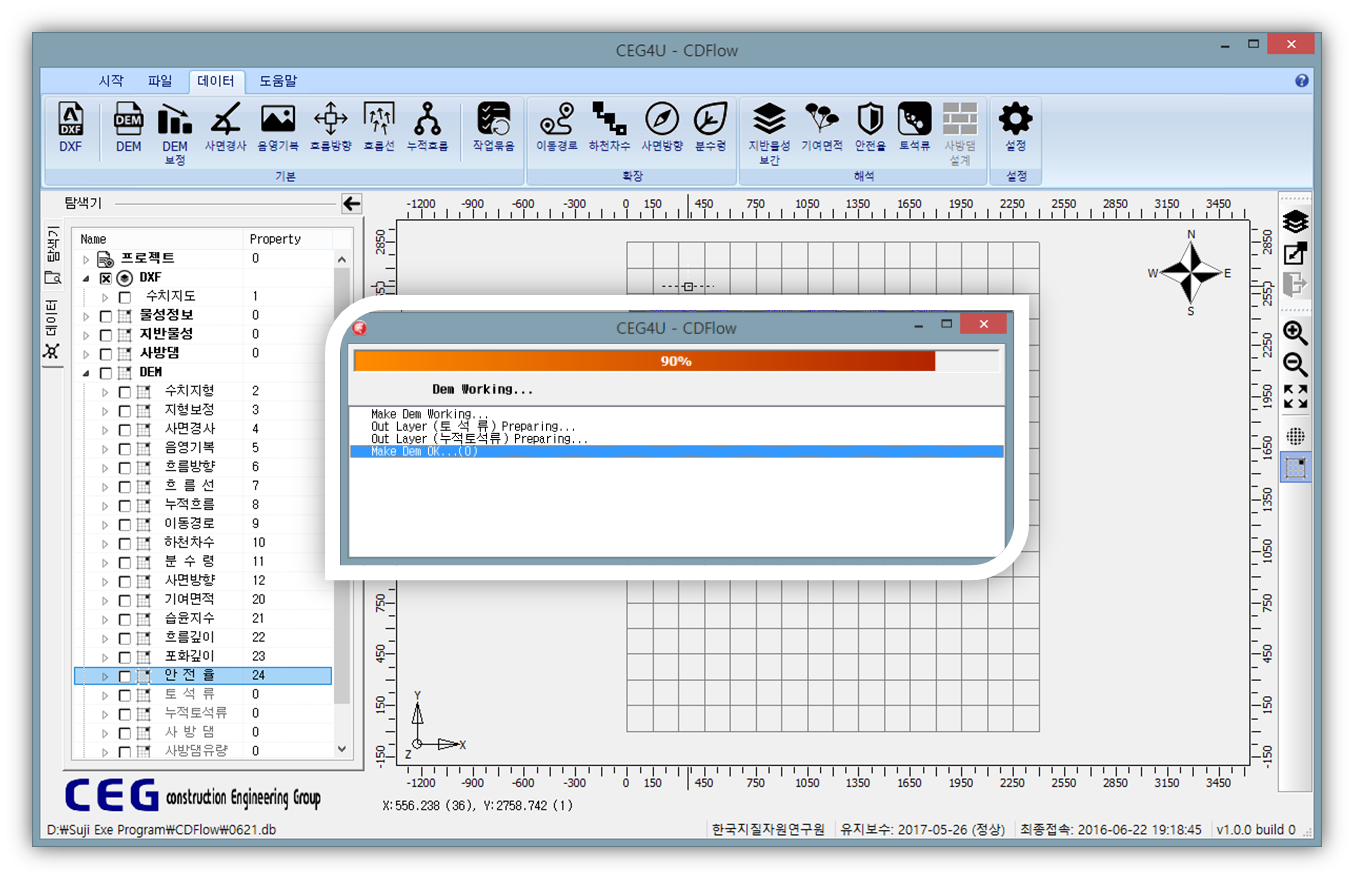
Task: Toggle the dotted grid globe icon
Action: coord(1296,436)
